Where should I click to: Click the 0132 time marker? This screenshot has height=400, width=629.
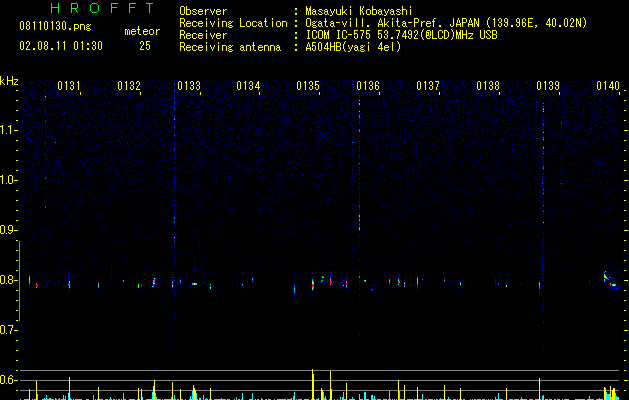click(129, 85)
